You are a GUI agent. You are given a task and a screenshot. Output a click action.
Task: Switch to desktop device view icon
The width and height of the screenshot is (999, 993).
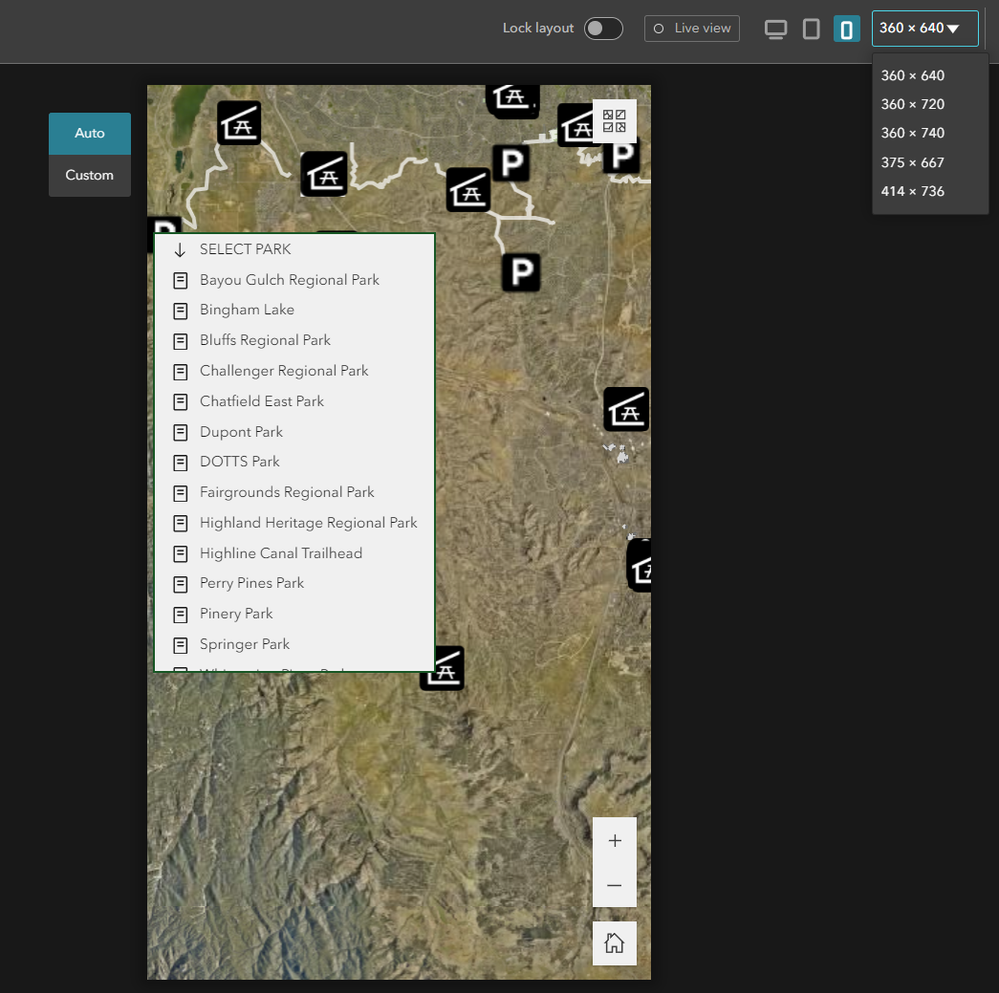(775, 29)
